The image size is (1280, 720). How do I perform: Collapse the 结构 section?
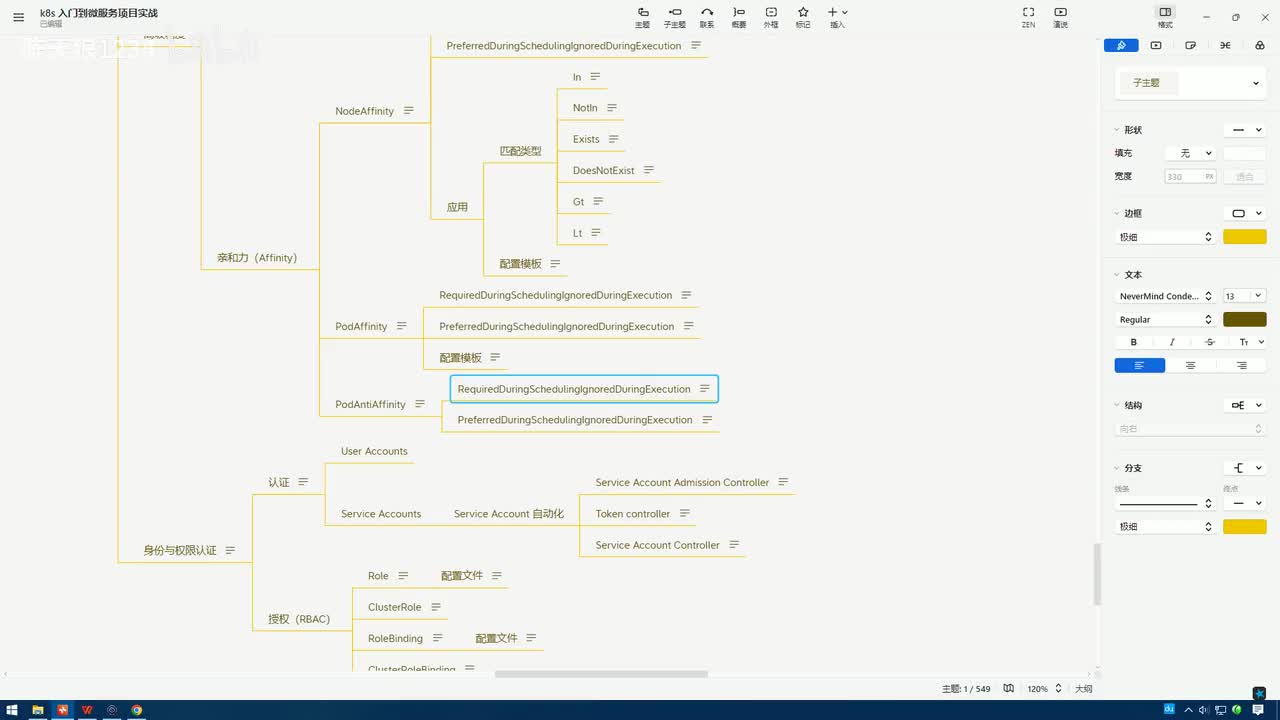click(x=1117, y=406)
